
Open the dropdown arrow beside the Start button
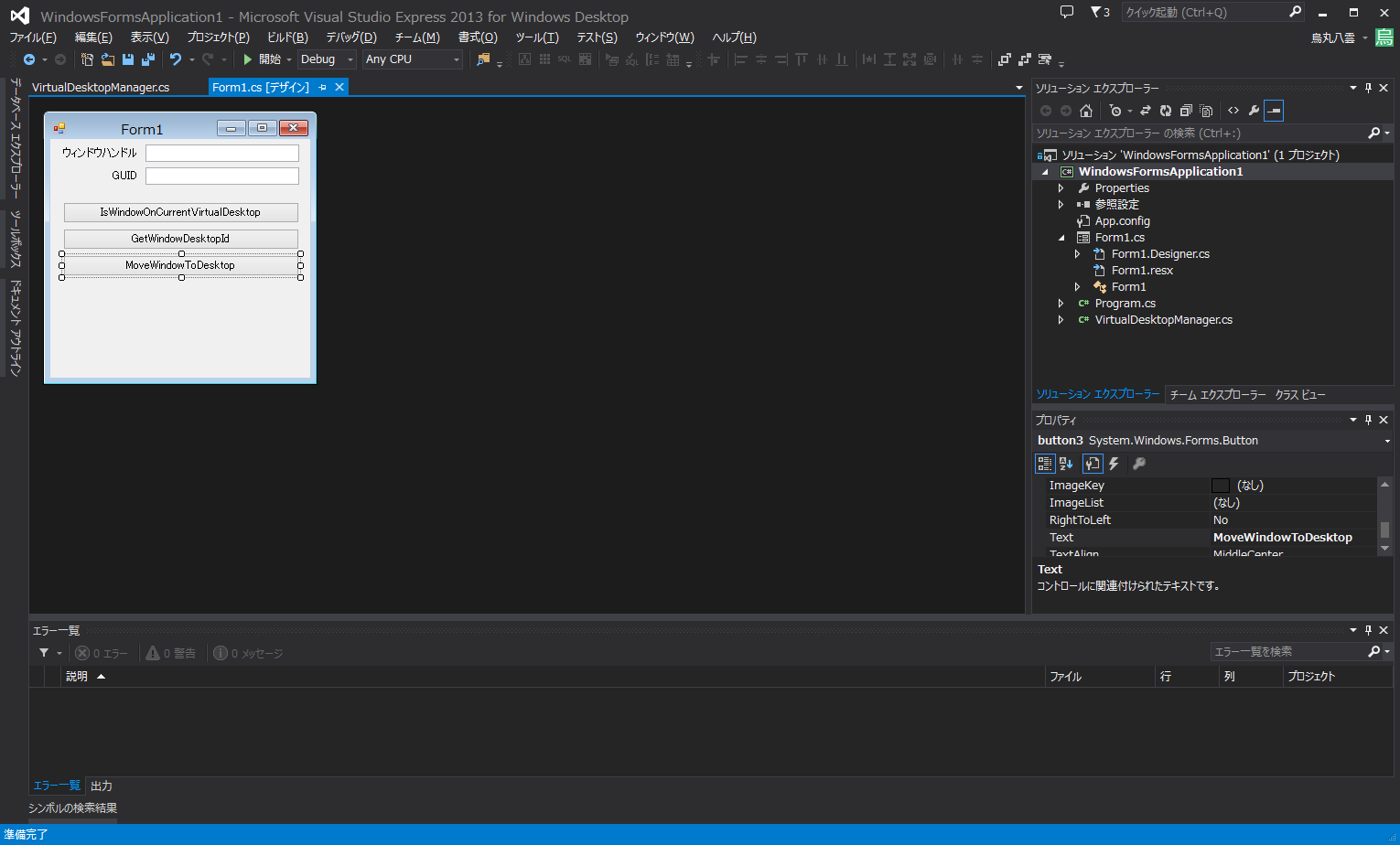pyautogui.click(x=289, y=59)
